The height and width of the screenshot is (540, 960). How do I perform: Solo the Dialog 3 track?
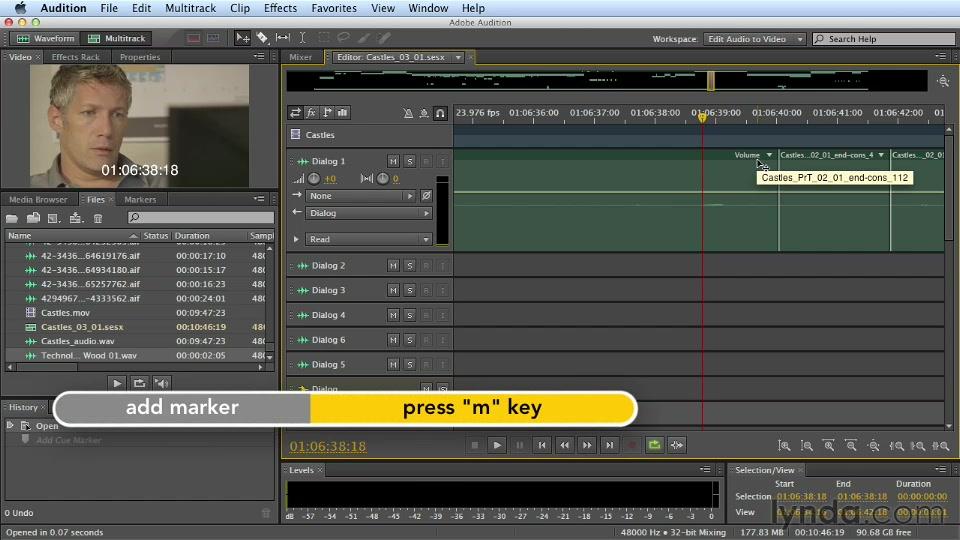pyautogui.click(x=410, y=290)
